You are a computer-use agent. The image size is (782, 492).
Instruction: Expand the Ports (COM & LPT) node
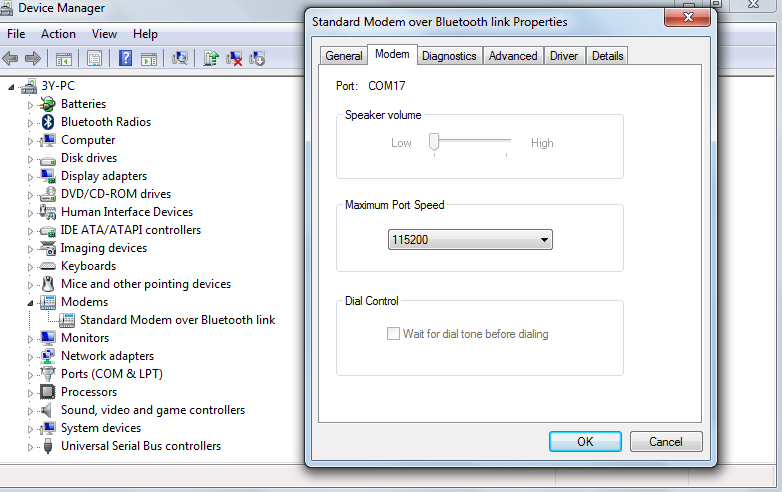[x=30, y=374]
